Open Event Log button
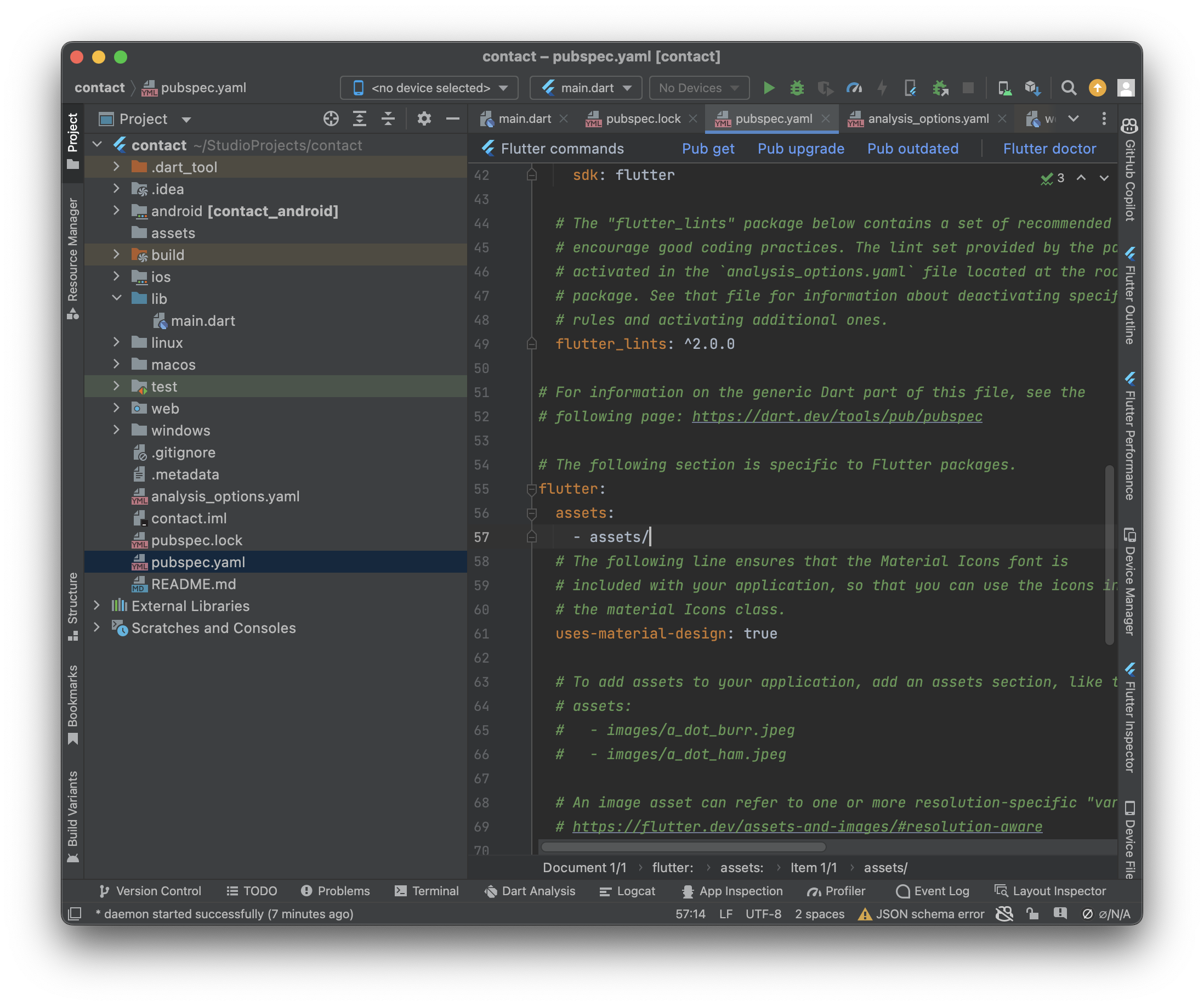This screenshot has width=1204, height=1006. point(932,891)
